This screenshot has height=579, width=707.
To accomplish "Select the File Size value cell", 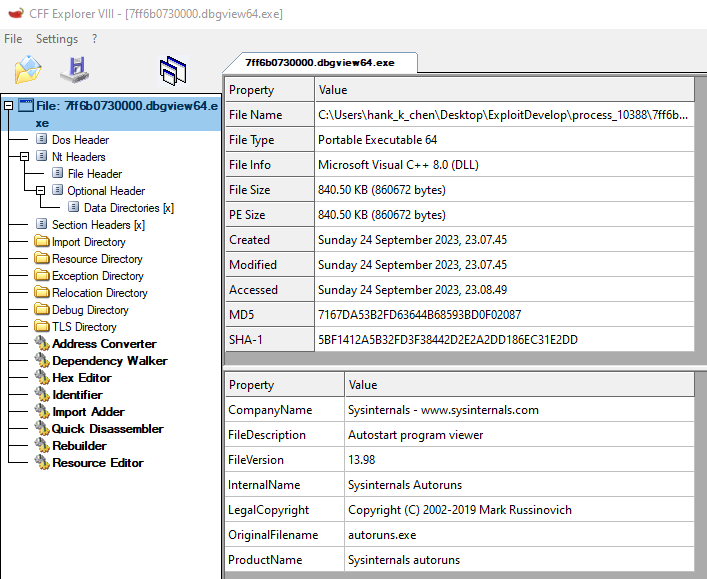I will tap(504, 189).
